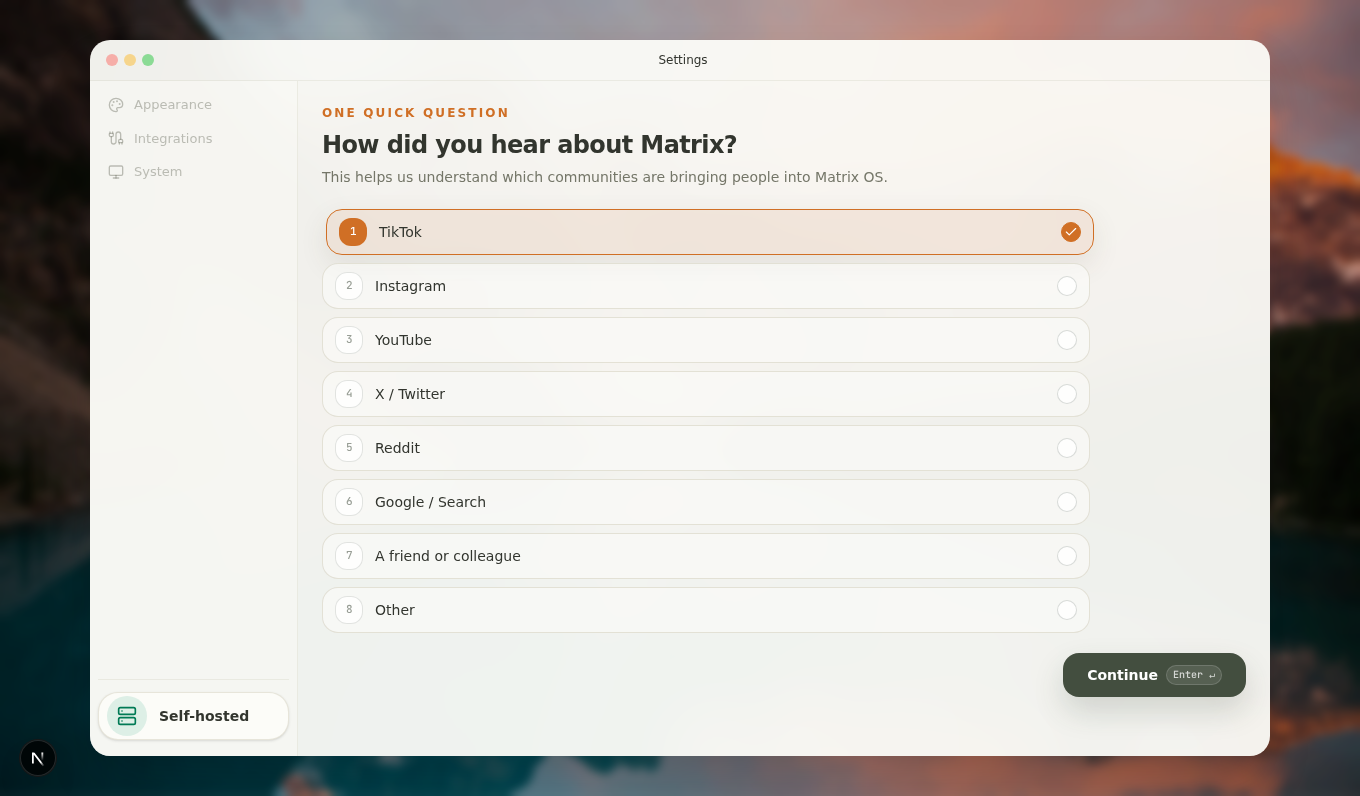Image resolution: width=1360 pixels, height=796 pixels.
Task: Click the 'TikTok' option label
Action: point(400,232)
